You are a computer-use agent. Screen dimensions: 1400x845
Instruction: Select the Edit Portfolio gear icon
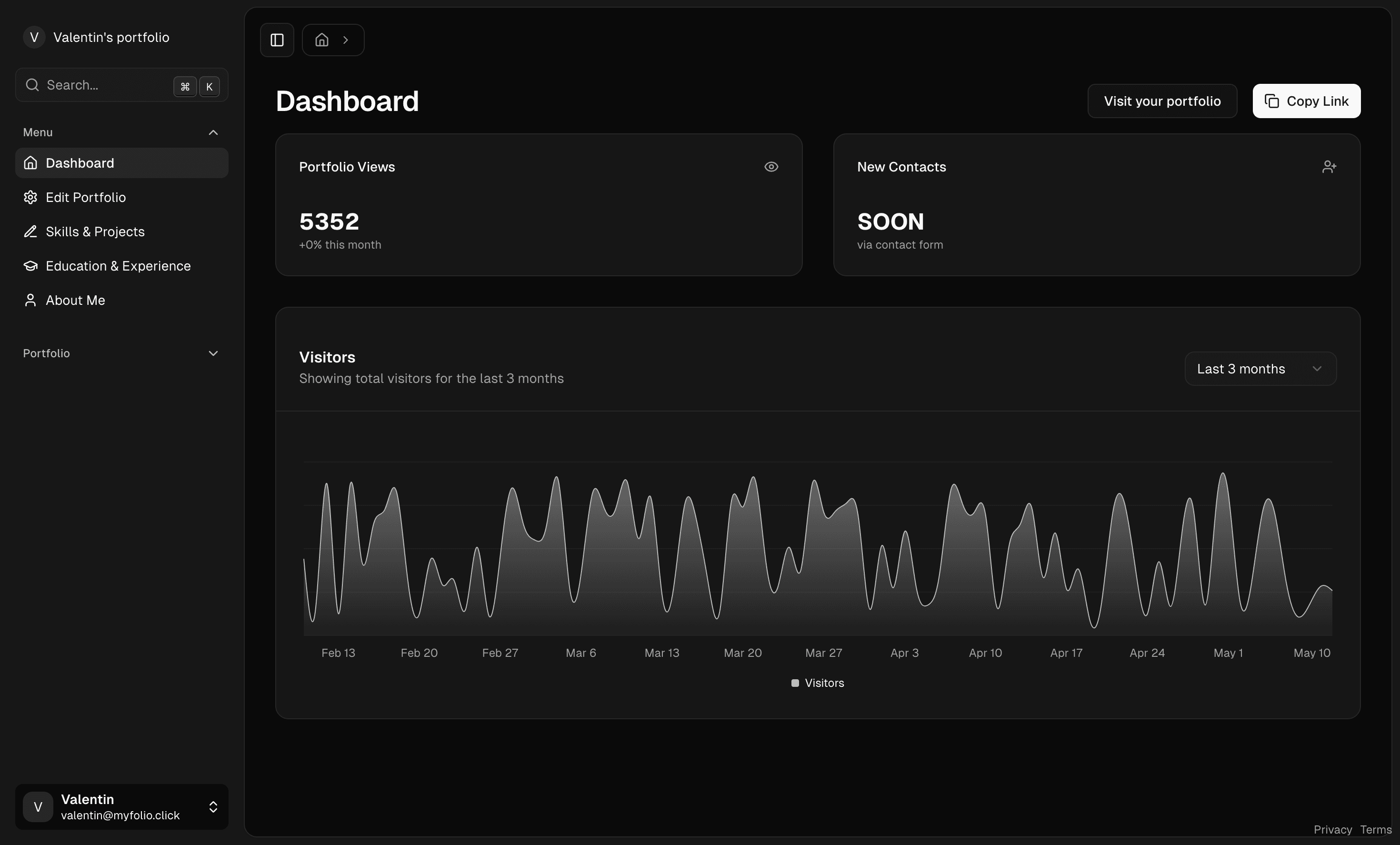click(30, 197)
